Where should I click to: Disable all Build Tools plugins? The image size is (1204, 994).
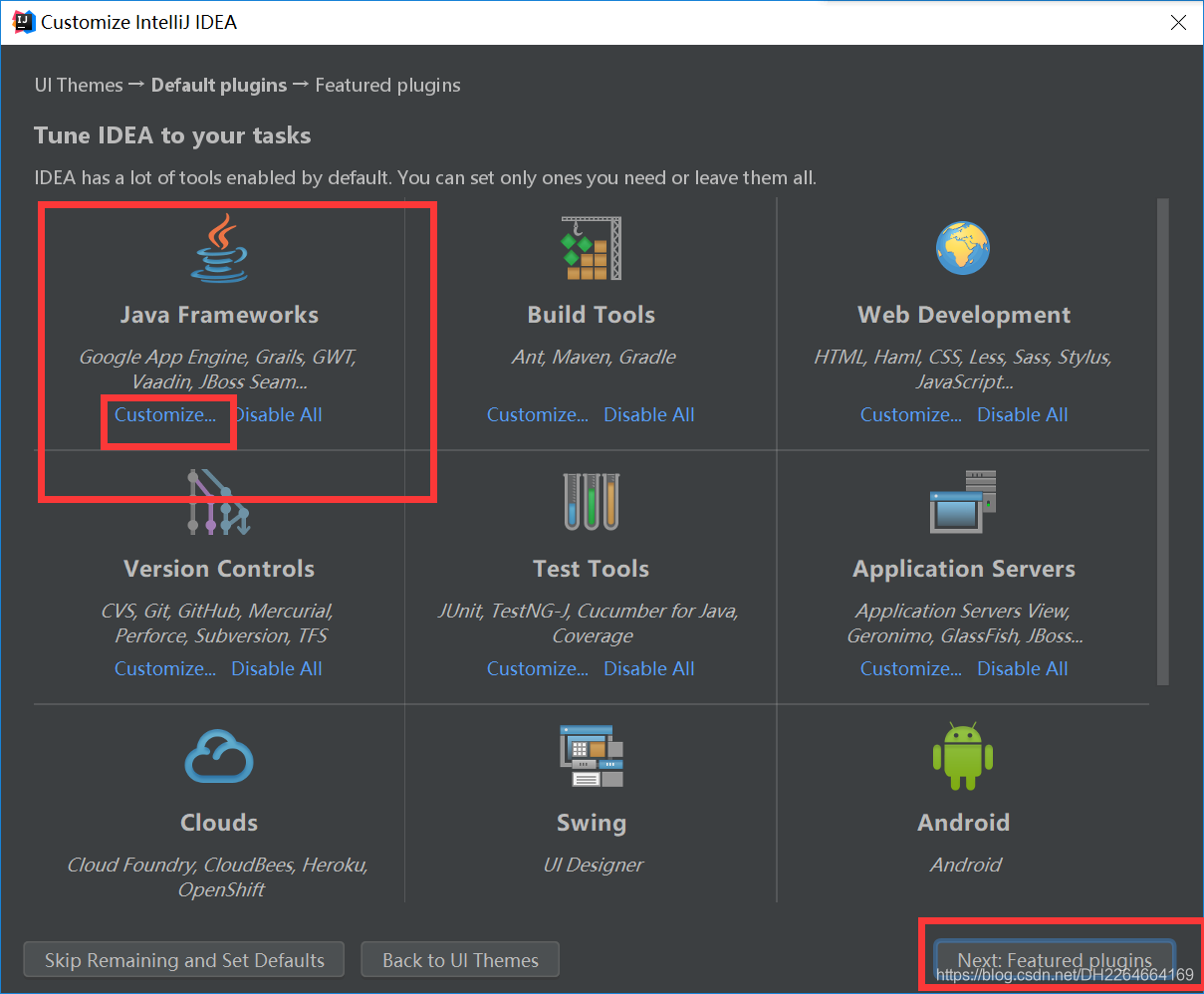(649, 414)
